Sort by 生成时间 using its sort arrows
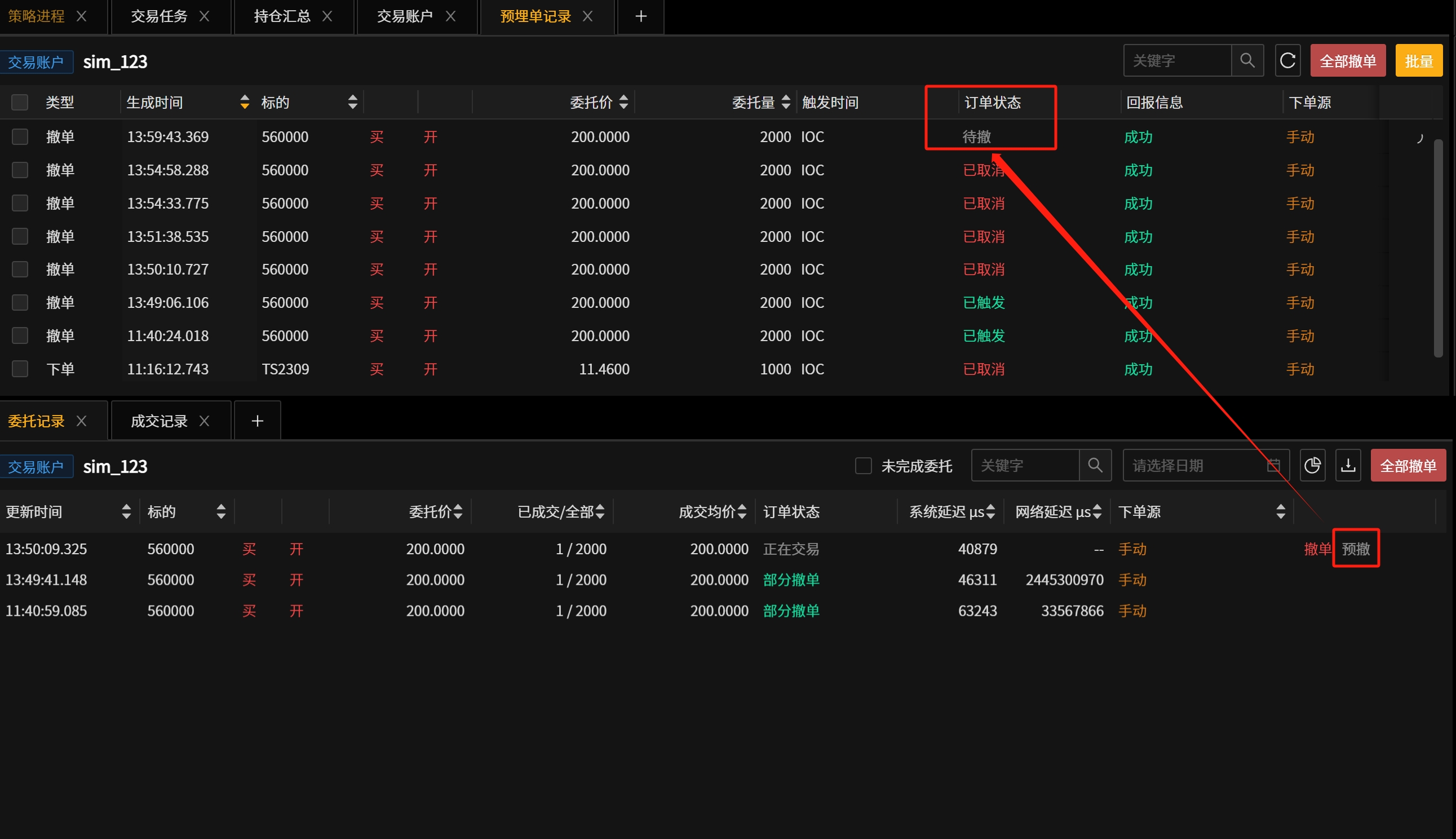 [244, 102]
